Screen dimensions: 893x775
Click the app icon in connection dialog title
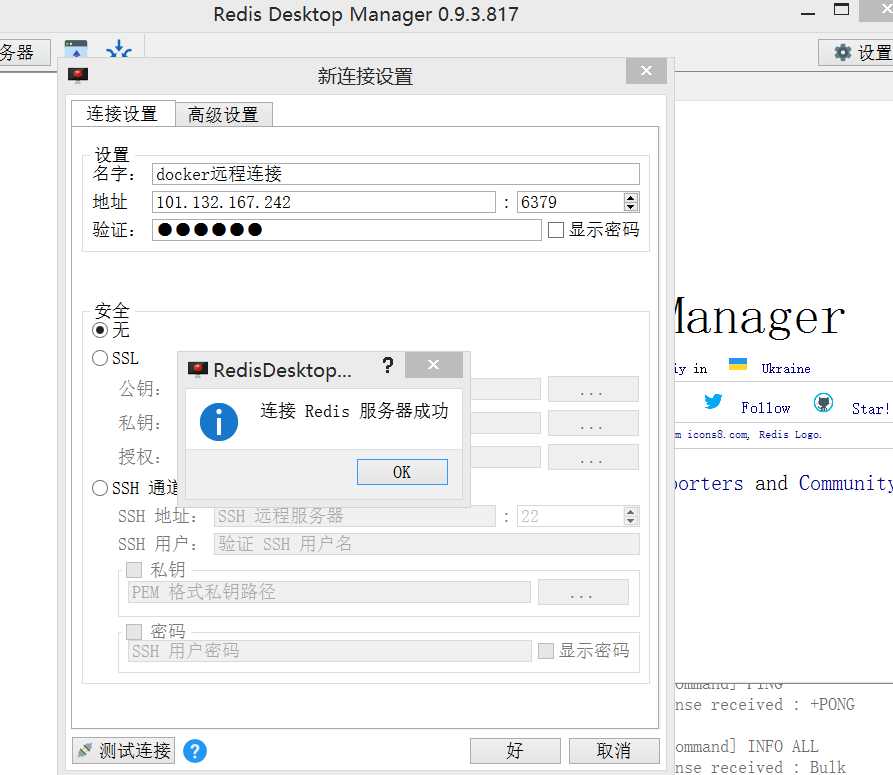coord(78,75)
